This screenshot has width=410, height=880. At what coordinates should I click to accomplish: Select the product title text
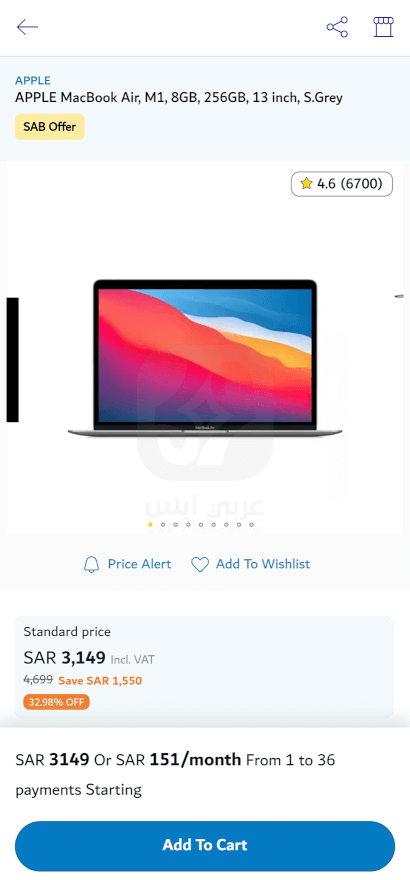pyautogui.click(x=179, y=98)
